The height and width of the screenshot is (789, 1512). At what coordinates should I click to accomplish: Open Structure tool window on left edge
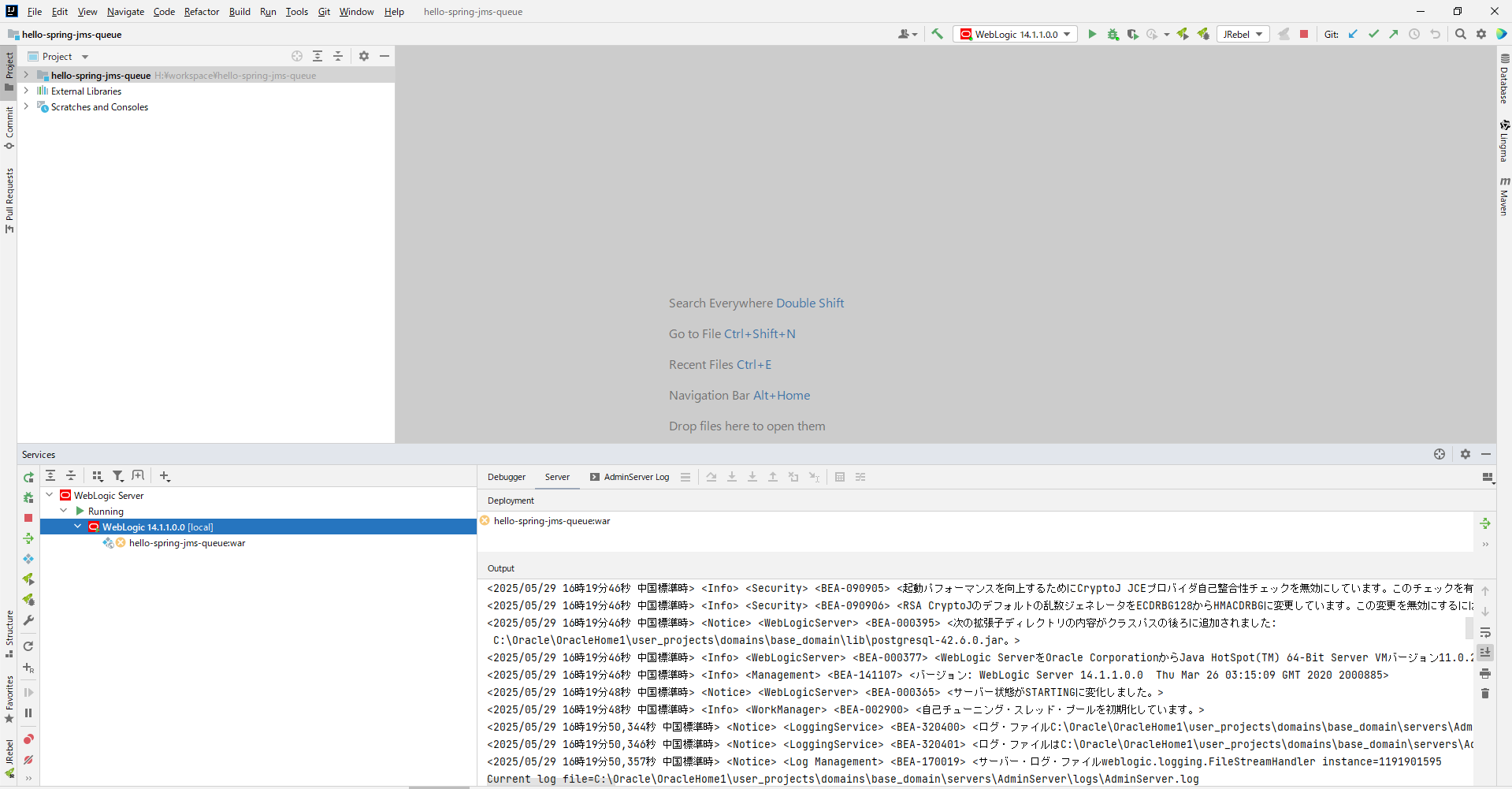coord(9,634)
